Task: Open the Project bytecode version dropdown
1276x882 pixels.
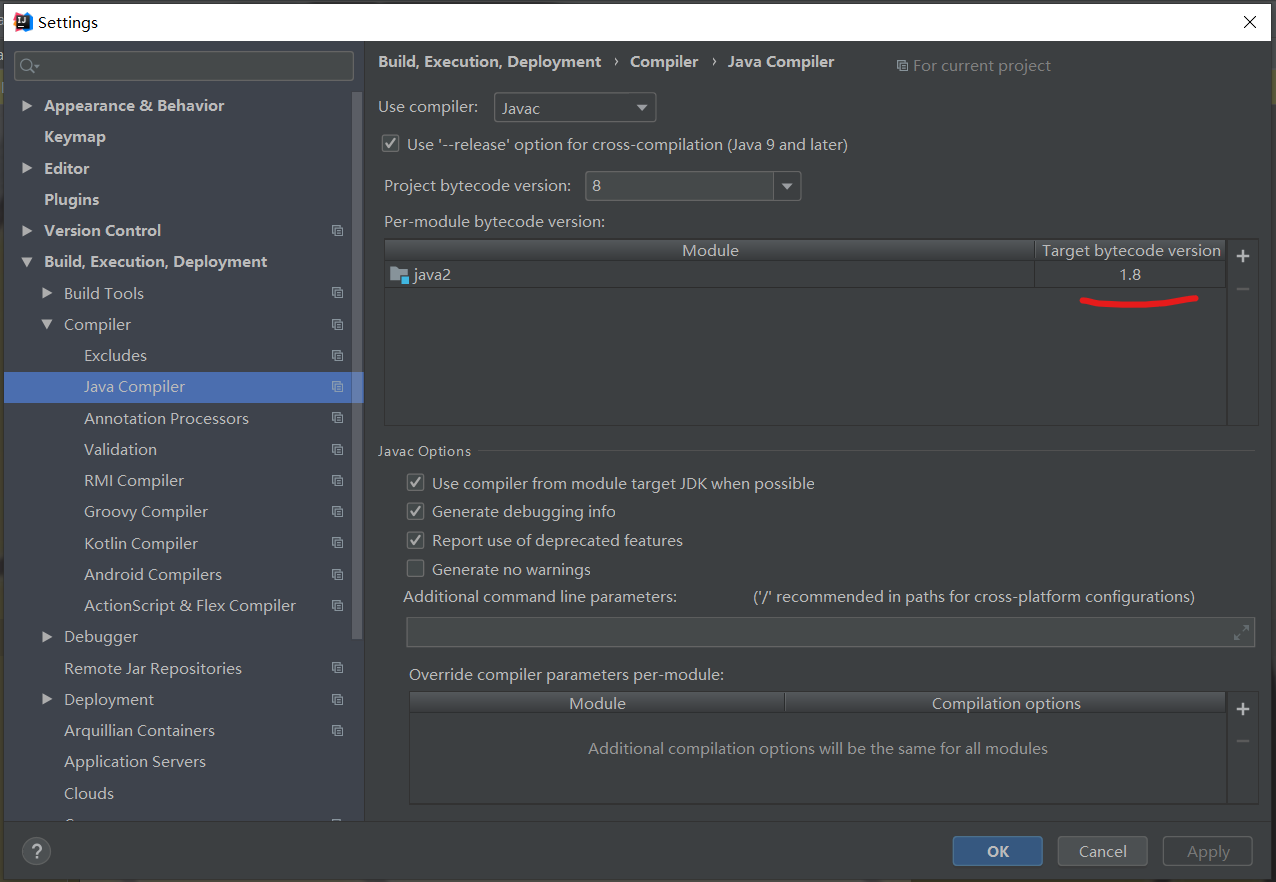Action: [787, 186]
